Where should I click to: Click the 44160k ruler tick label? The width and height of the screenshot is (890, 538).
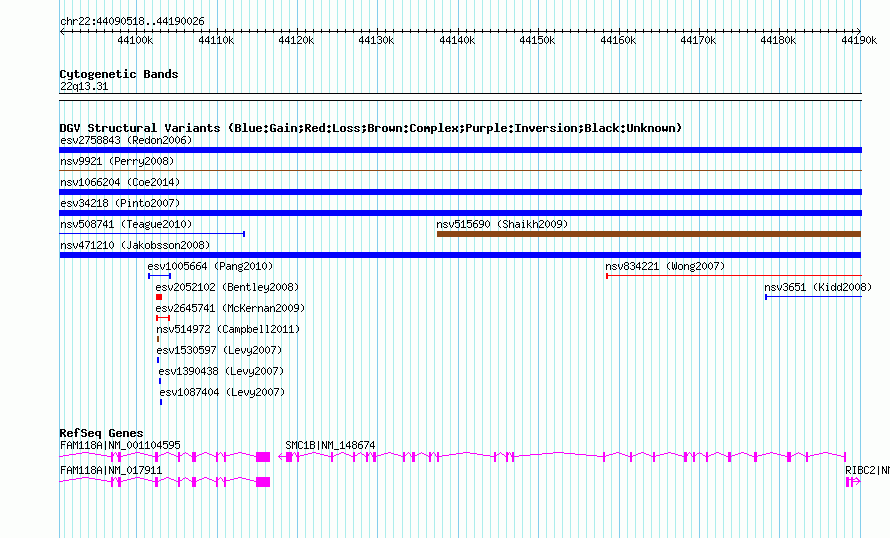point(618,40)
